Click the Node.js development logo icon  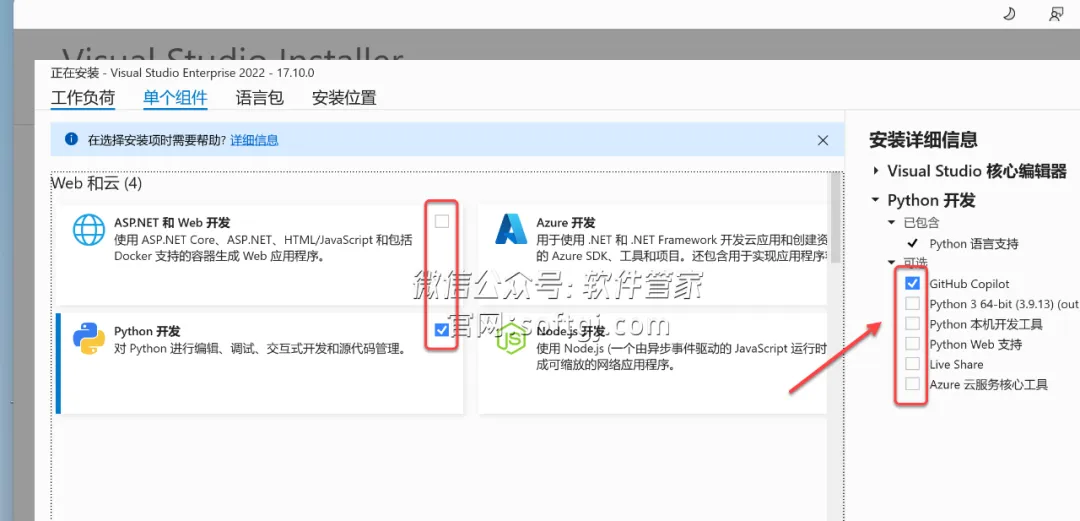point(511,338)
